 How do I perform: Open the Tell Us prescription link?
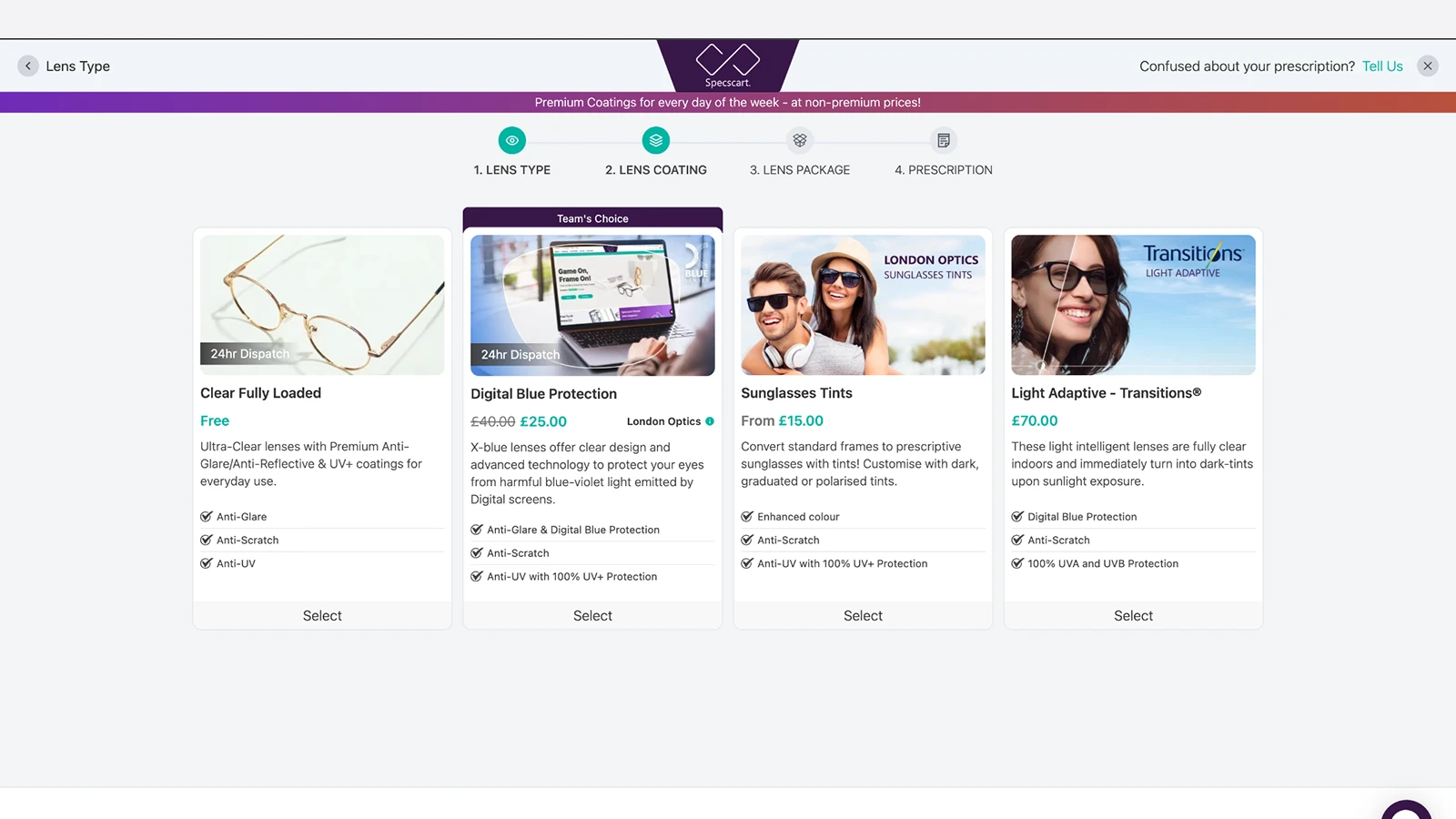point(1381,66)
